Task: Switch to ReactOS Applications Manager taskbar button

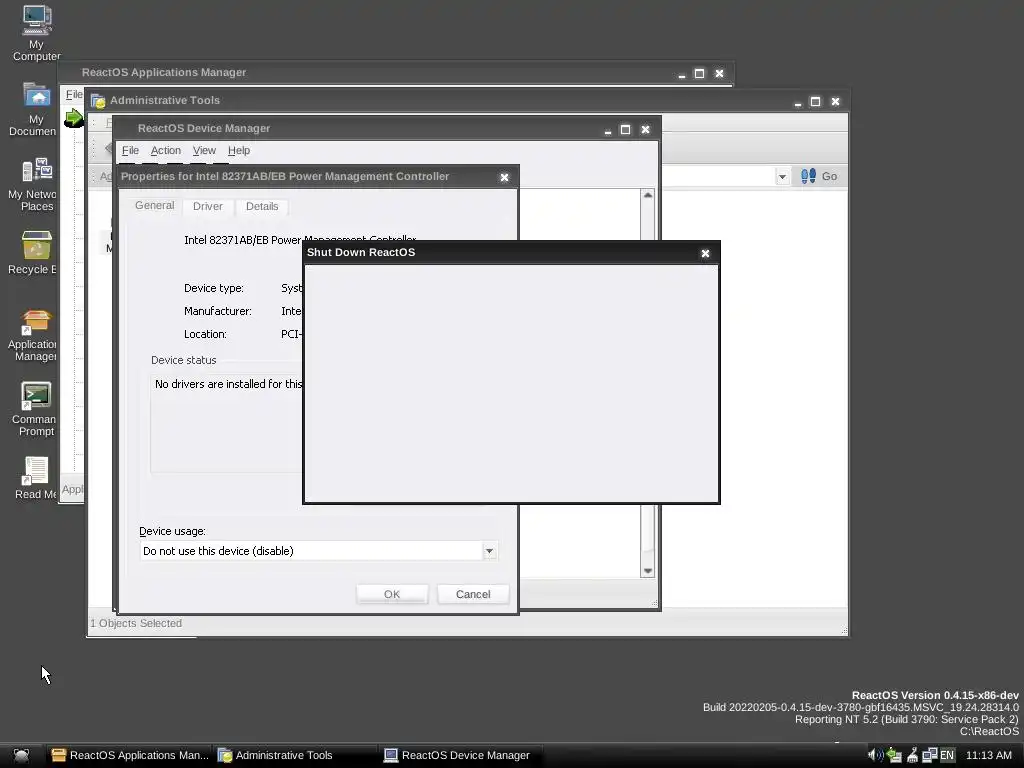Action: (x=131, y=756)
